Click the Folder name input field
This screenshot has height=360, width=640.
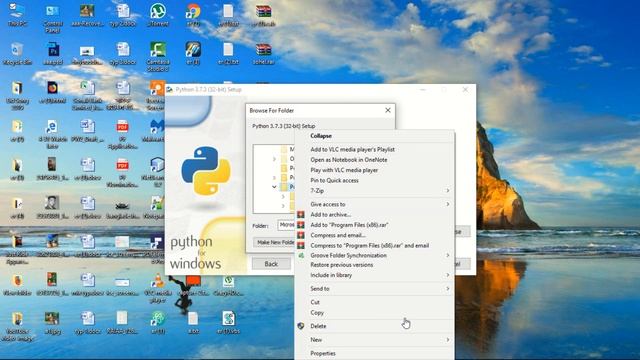pos(286,225)
